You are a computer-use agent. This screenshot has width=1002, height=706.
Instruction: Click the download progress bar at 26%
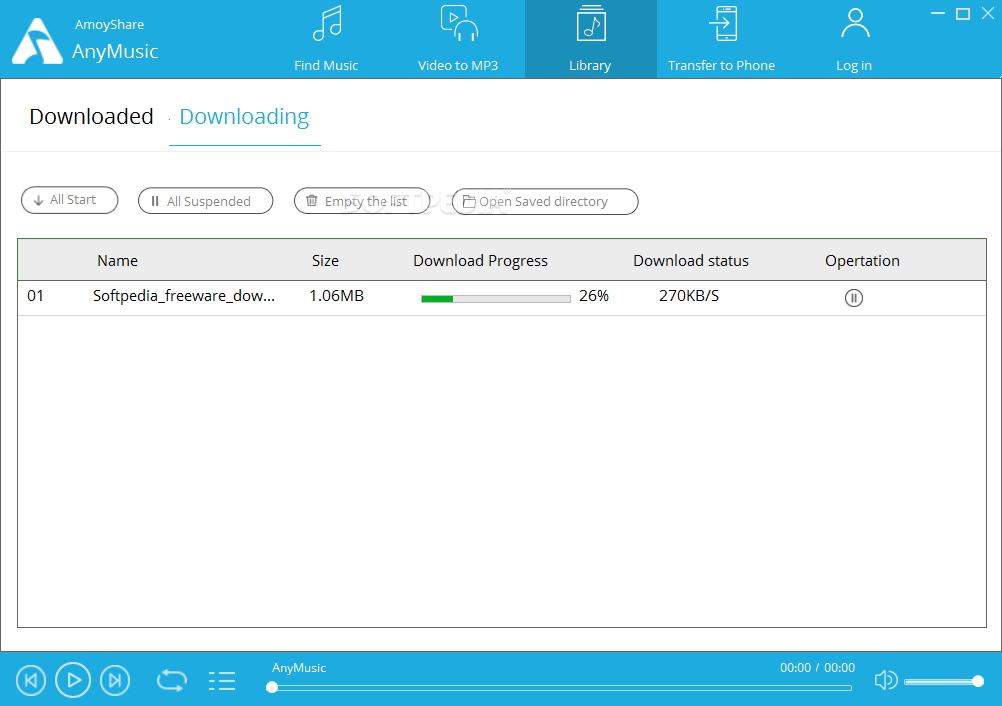(496, 298)
